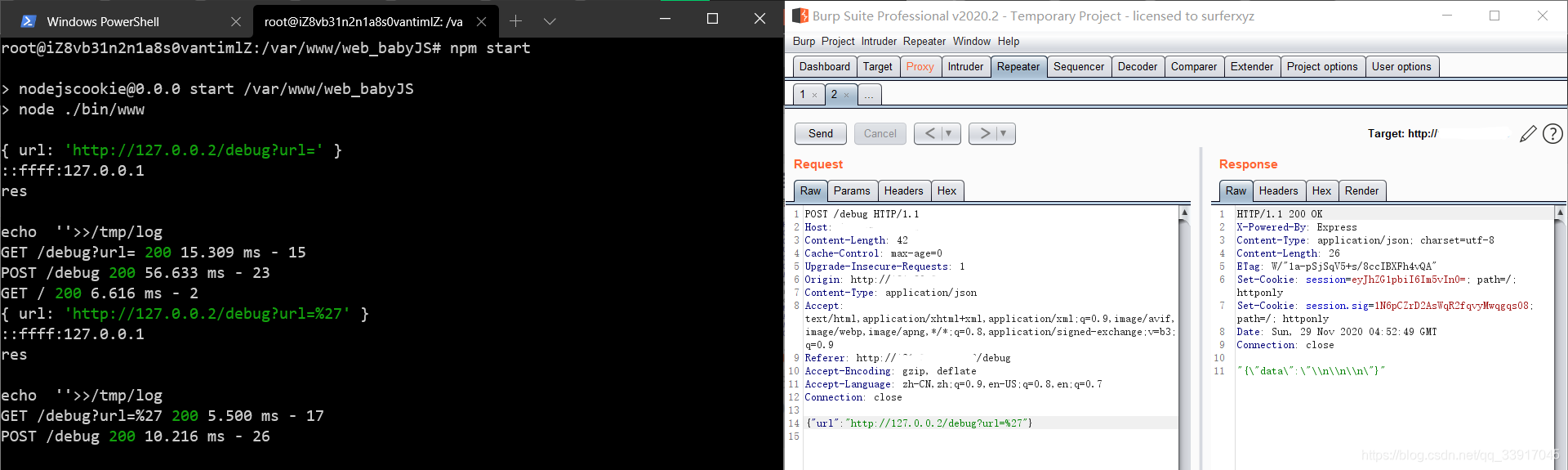Select the Response Hex tab
This screenshot has height=470, width=1568.
click(1321, 190)
